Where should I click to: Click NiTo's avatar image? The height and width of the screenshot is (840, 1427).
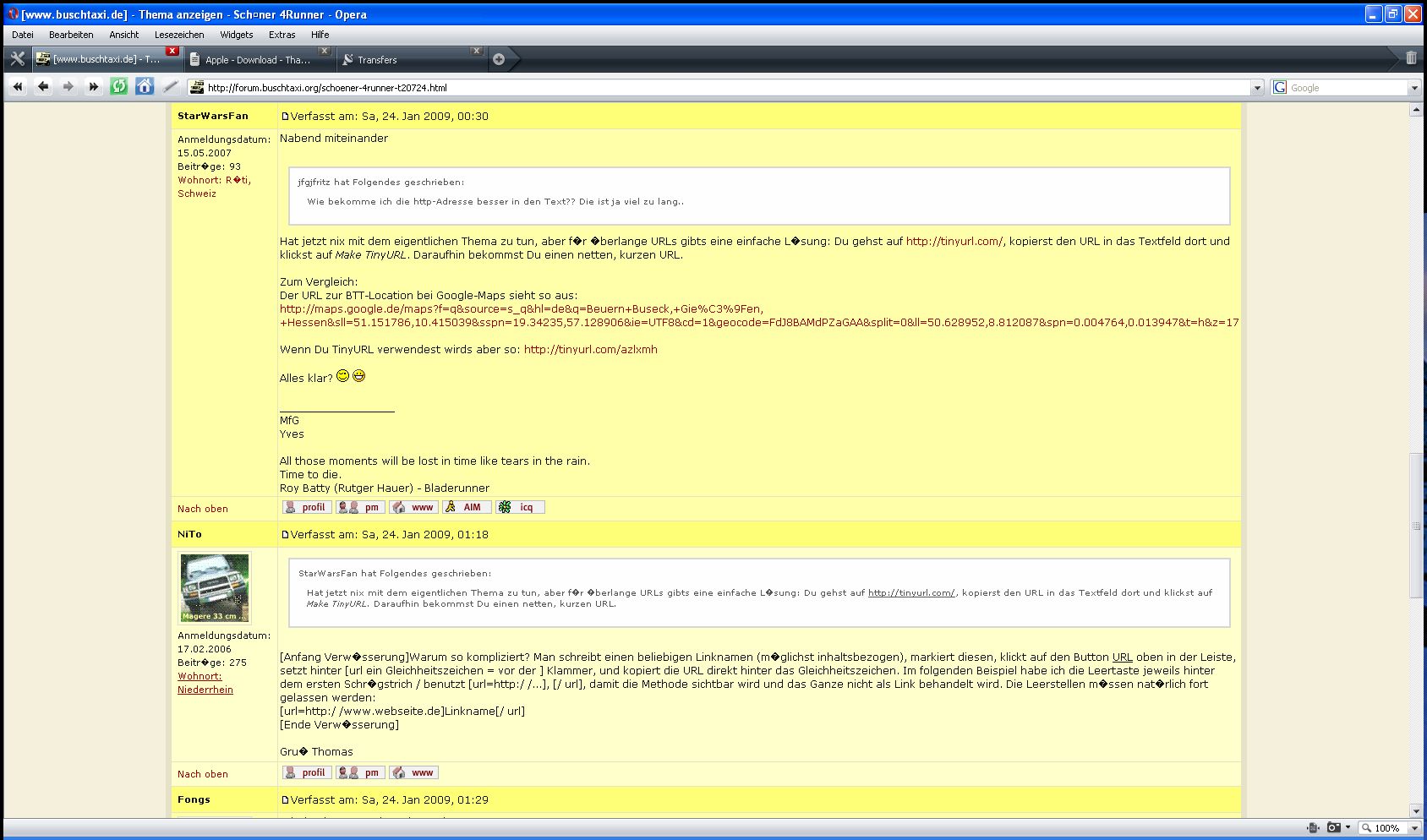click(215, 588)
